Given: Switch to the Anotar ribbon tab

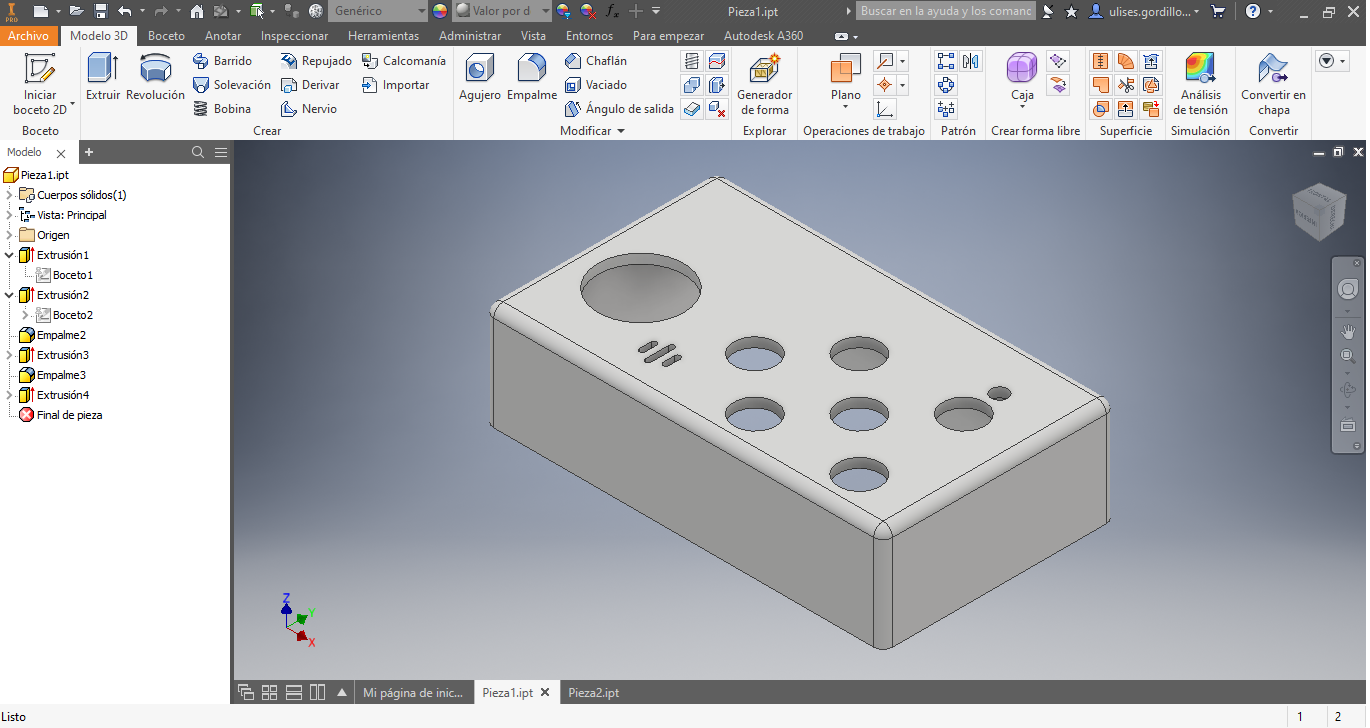Looking at the screenshot, I should coord(223,35).
